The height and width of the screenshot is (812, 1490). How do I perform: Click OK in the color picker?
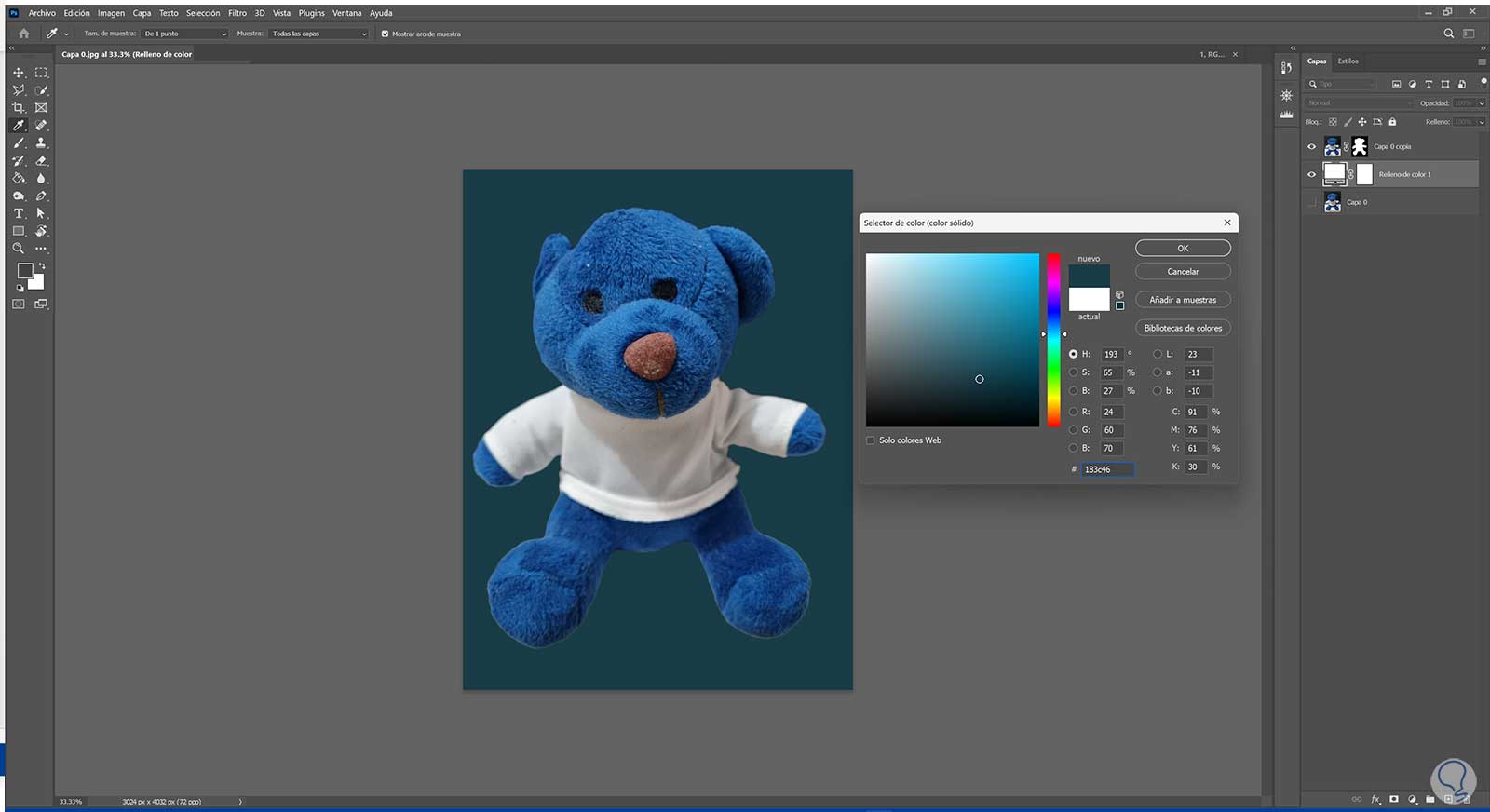click(1183, 249)
